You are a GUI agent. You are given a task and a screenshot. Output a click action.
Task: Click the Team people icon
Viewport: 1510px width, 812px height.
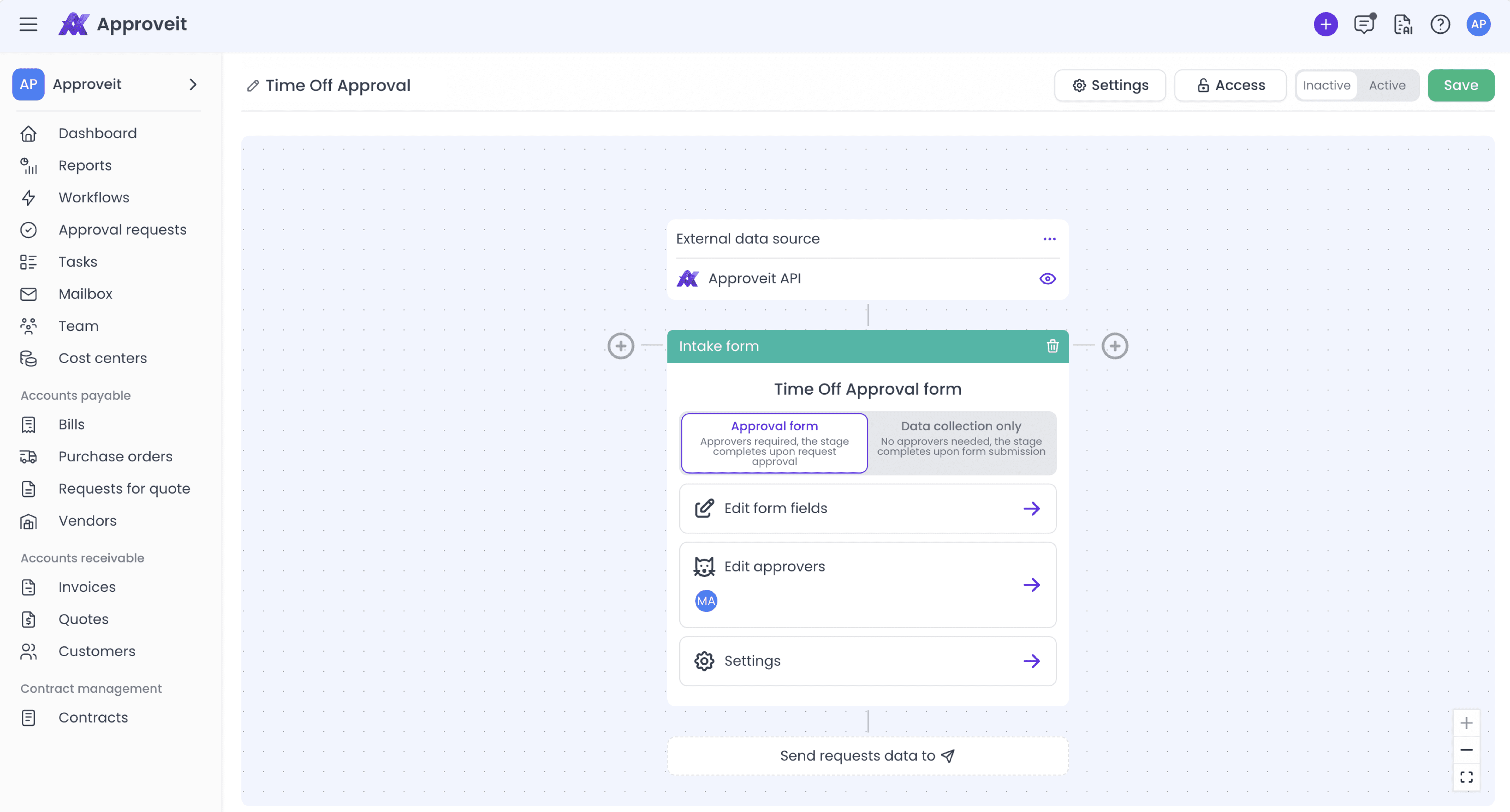click(28, 326)
